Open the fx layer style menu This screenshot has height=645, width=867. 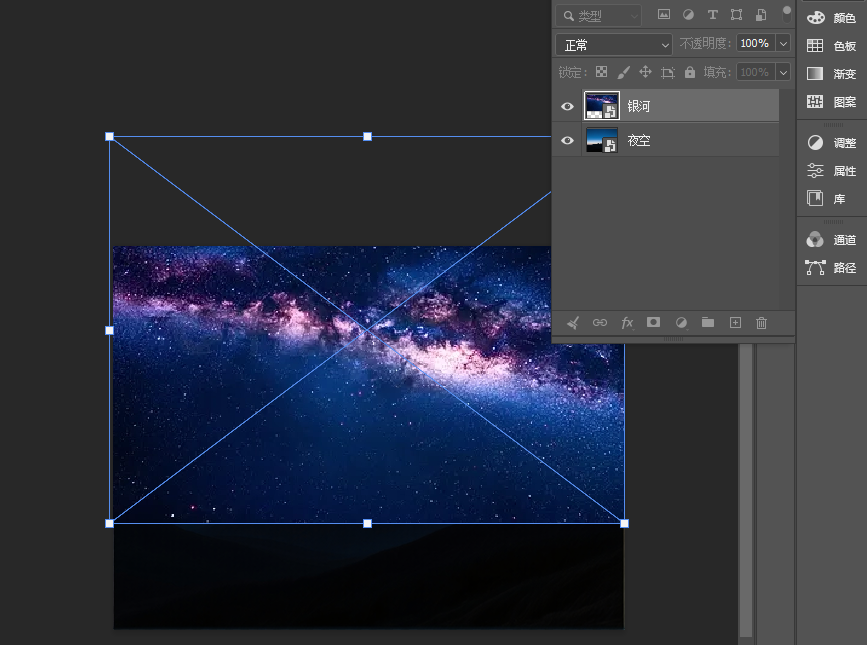(626, 323)
